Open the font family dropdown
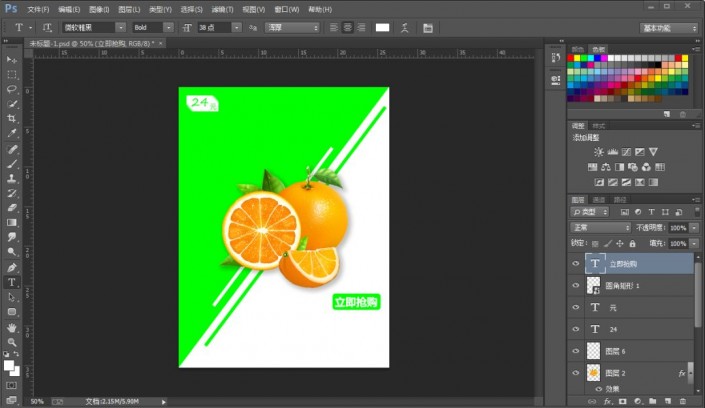 pos(120,27)
